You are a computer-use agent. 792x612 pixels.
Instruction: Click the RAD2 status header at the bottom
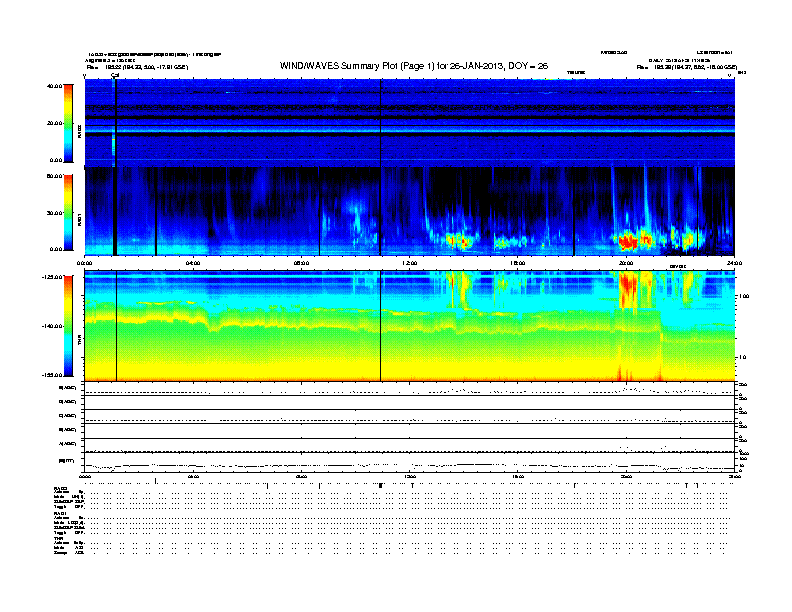pos(61,488)
